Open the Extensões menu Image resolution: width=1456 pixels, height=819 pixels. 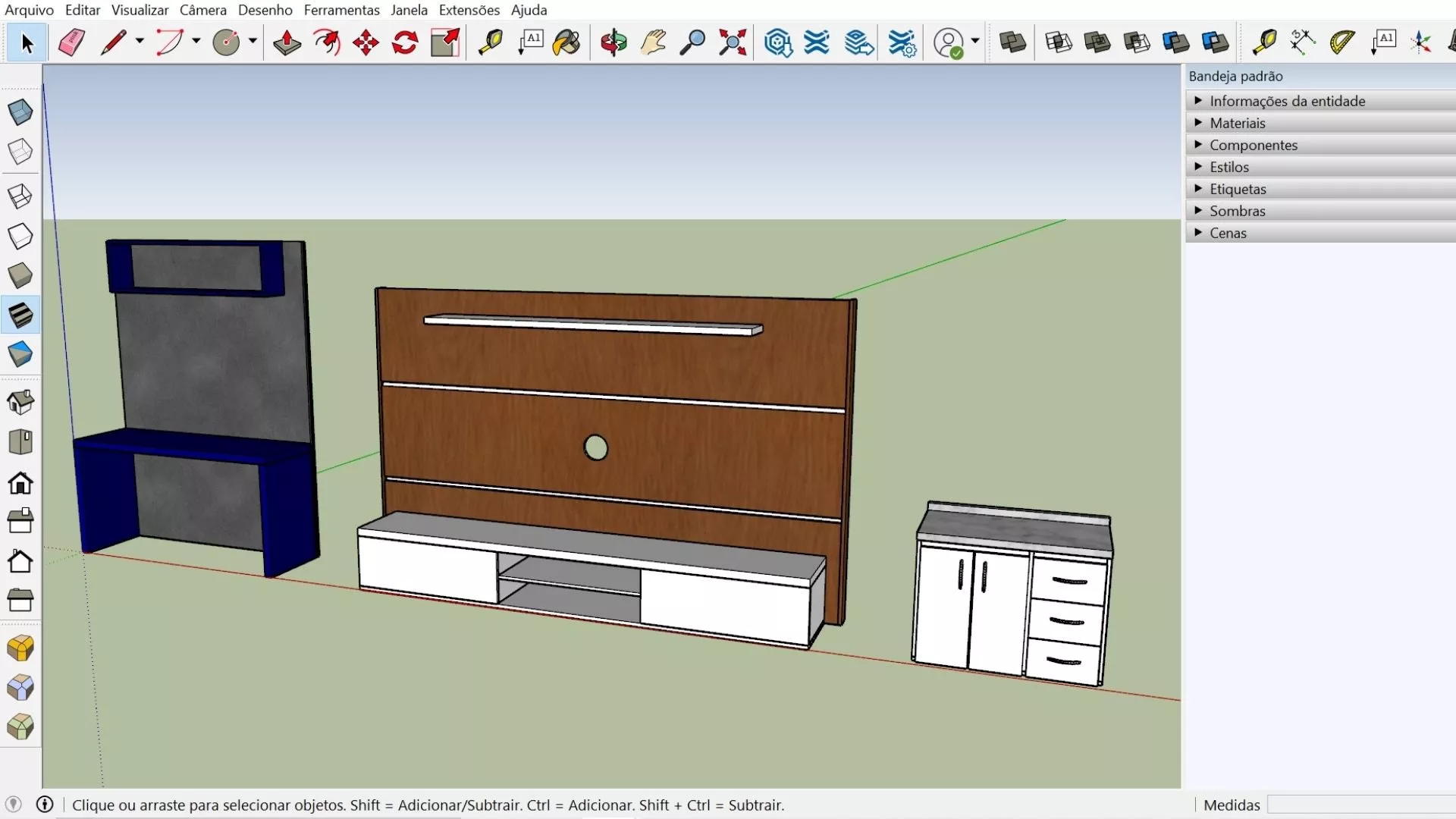[469, 10]
